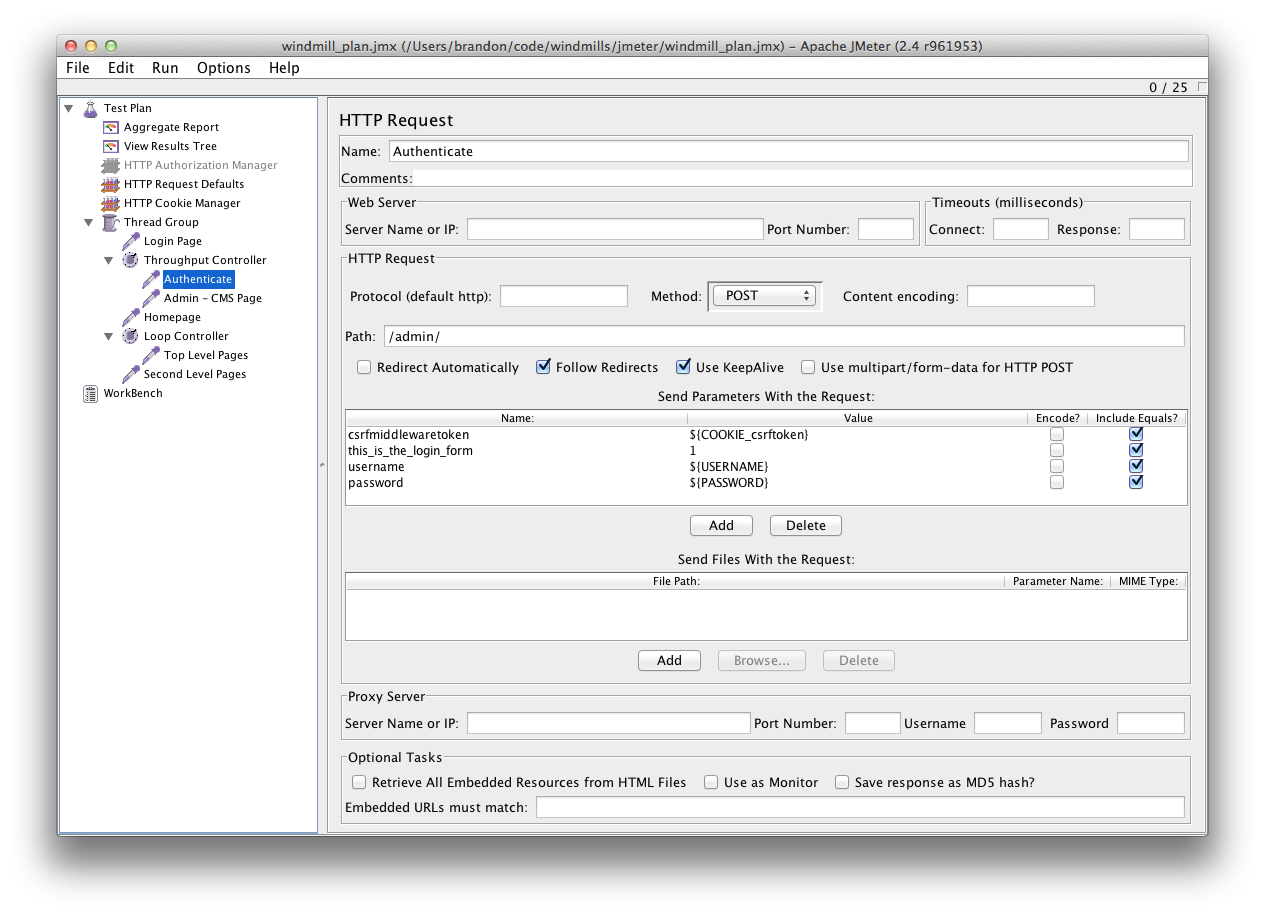Click the Delete button under parameters table

click(x=805, y=525)
